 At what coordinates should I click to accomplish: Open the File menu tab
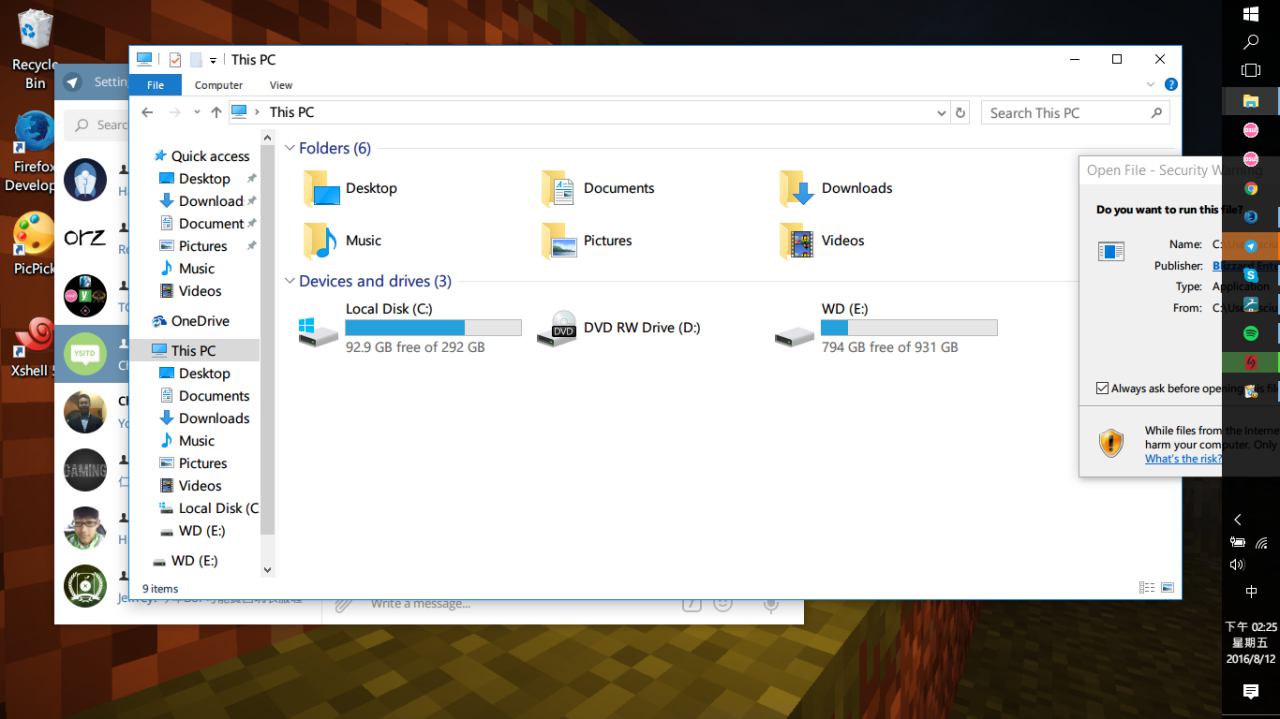tap(155, 85)
